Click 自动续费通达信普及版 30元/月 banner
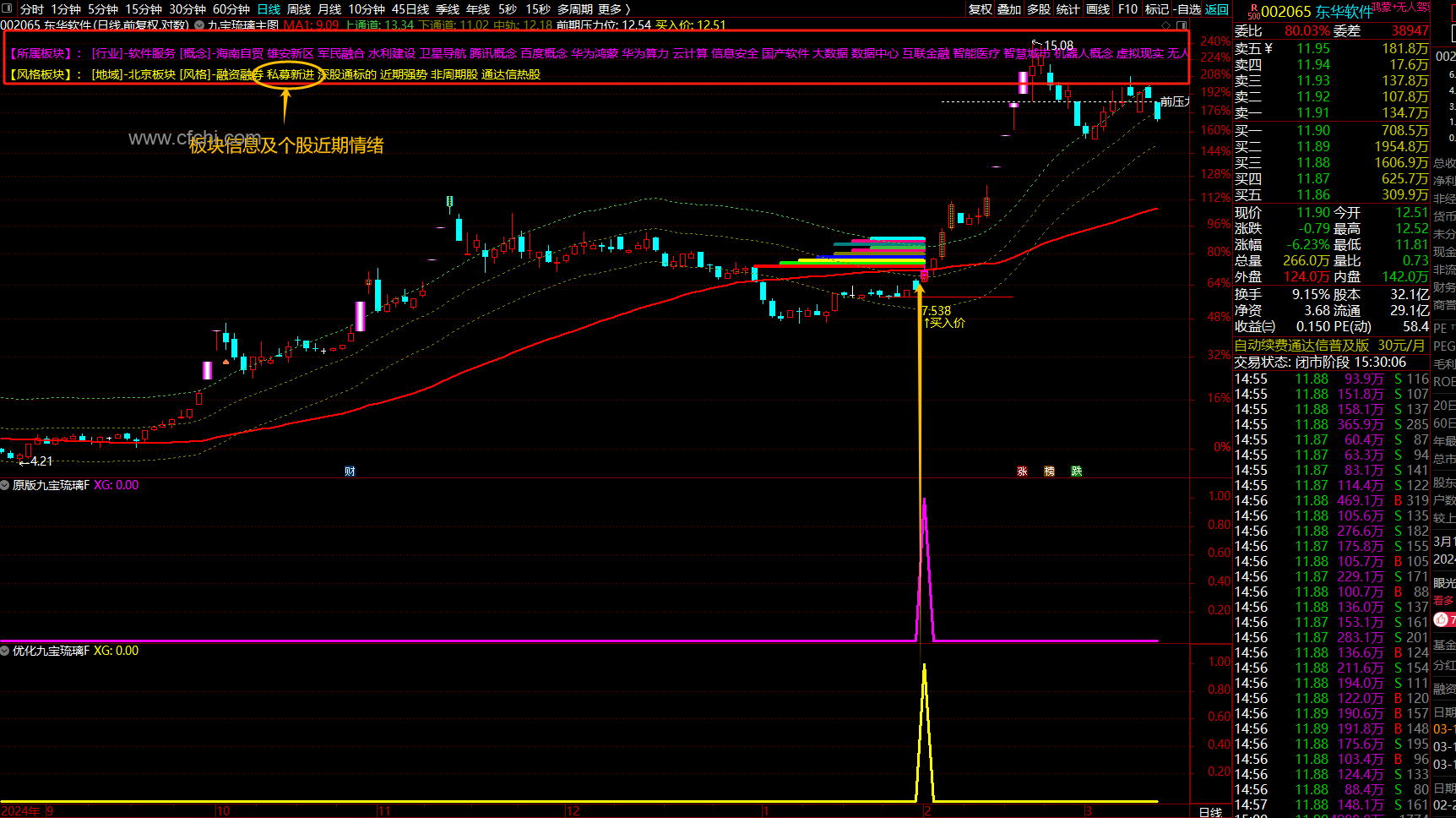The image size is (1456, 818). tap(1329, 346)
